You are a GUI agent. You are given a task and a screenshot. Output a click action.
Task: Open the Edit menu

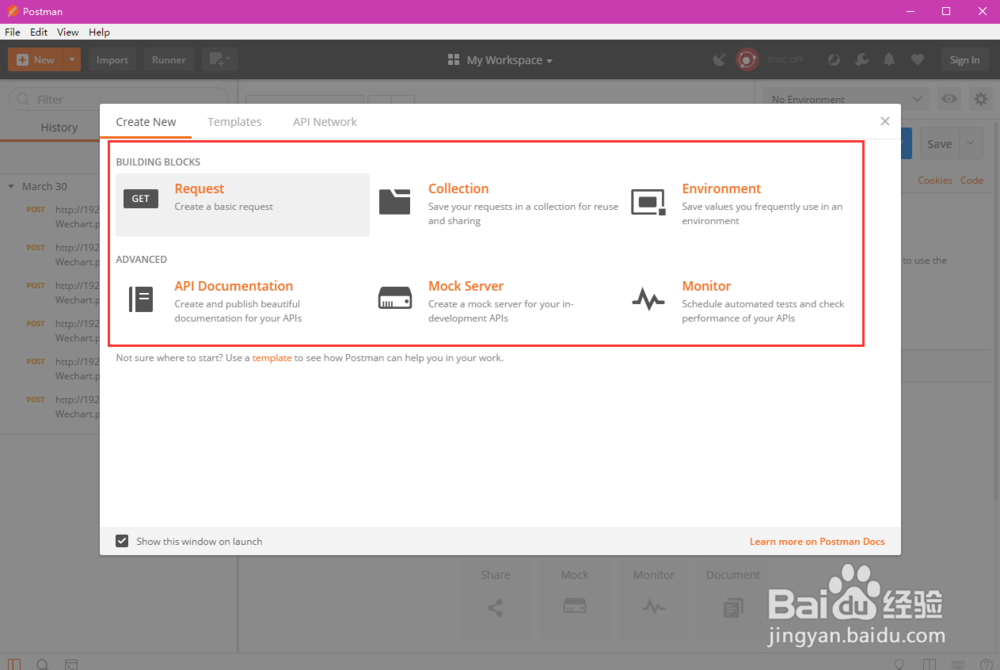click(38, 32)
